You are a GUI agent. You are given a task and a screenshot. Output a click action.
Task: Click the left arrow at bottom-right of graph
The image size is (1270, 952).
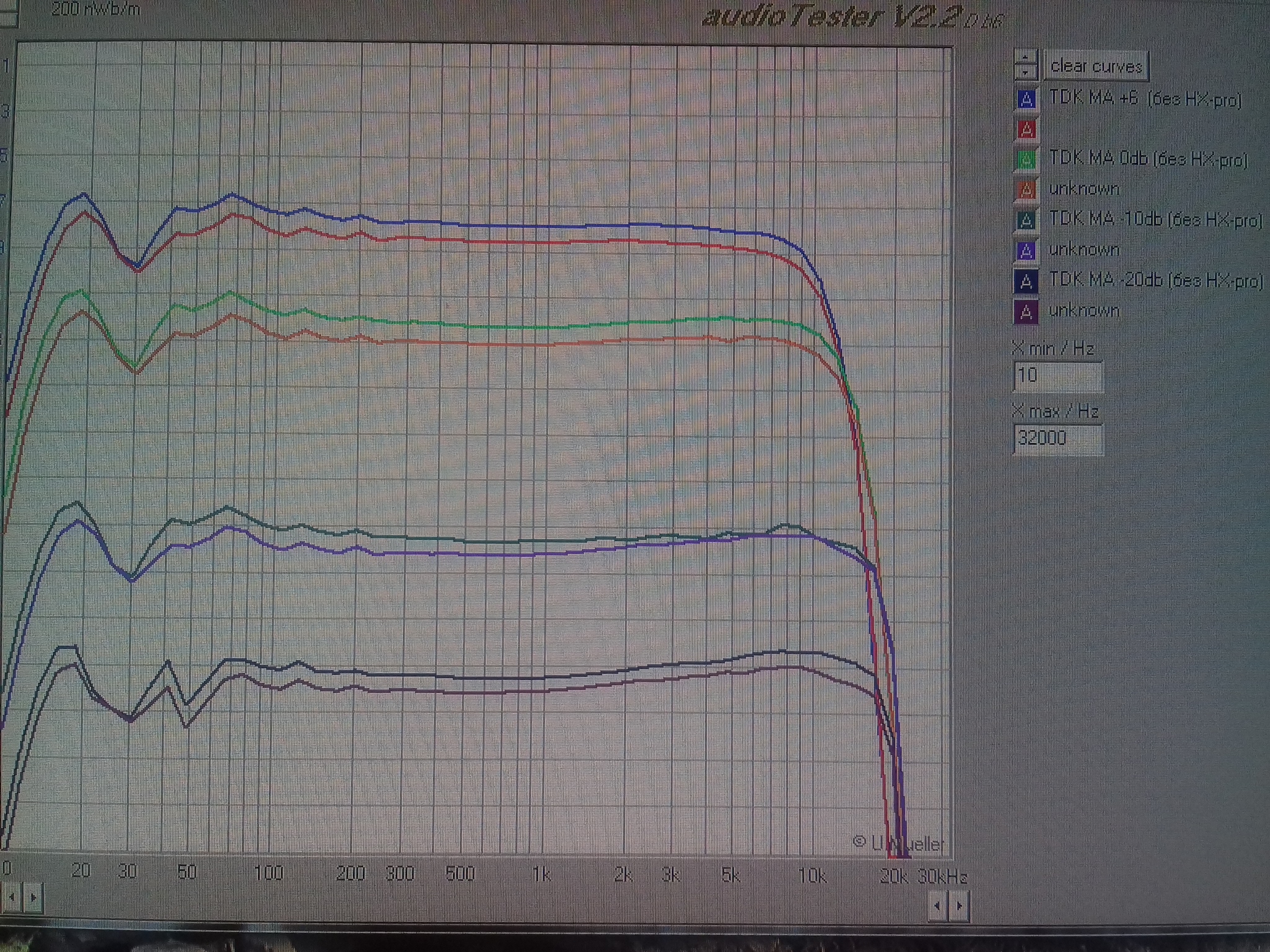(x=937, y=906)
